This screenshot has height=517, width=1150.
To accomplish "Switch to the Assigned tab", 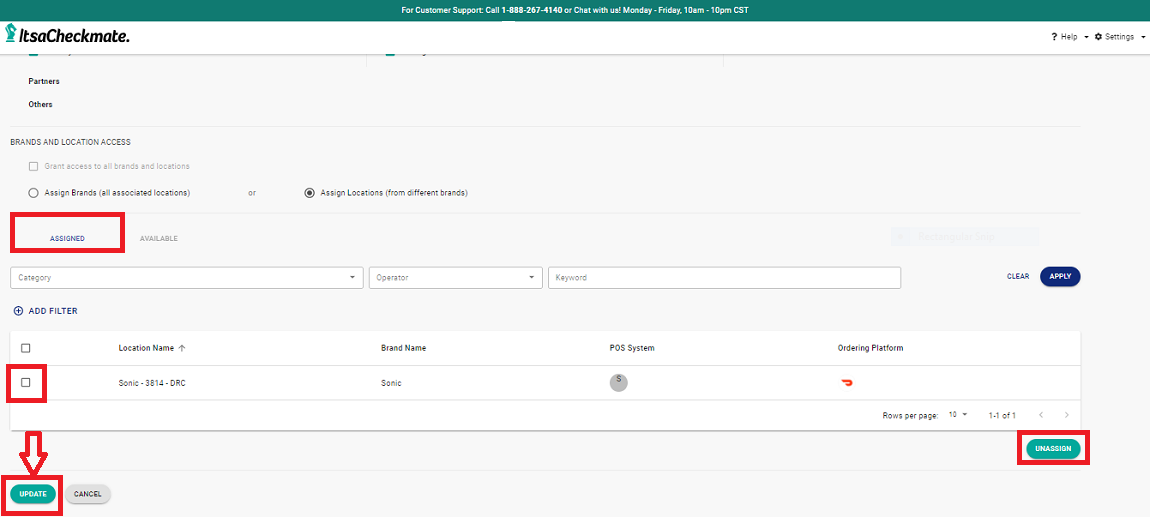I will click(67, 239).
